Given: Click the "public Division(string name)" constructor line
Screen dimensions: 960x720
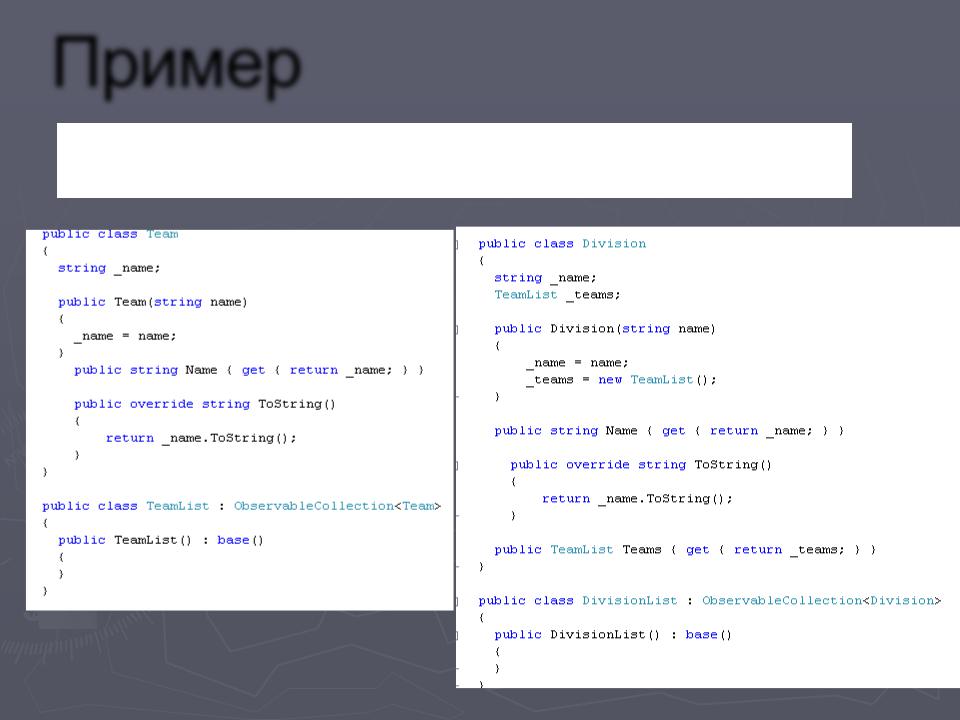Looking at the screenshot, I should (x=605, y=329).
